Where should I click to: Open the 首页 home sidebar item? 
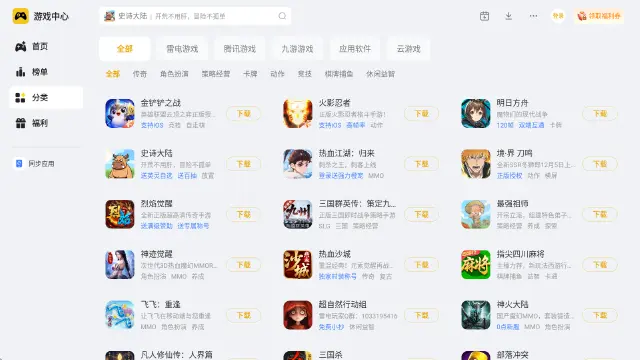46,47
